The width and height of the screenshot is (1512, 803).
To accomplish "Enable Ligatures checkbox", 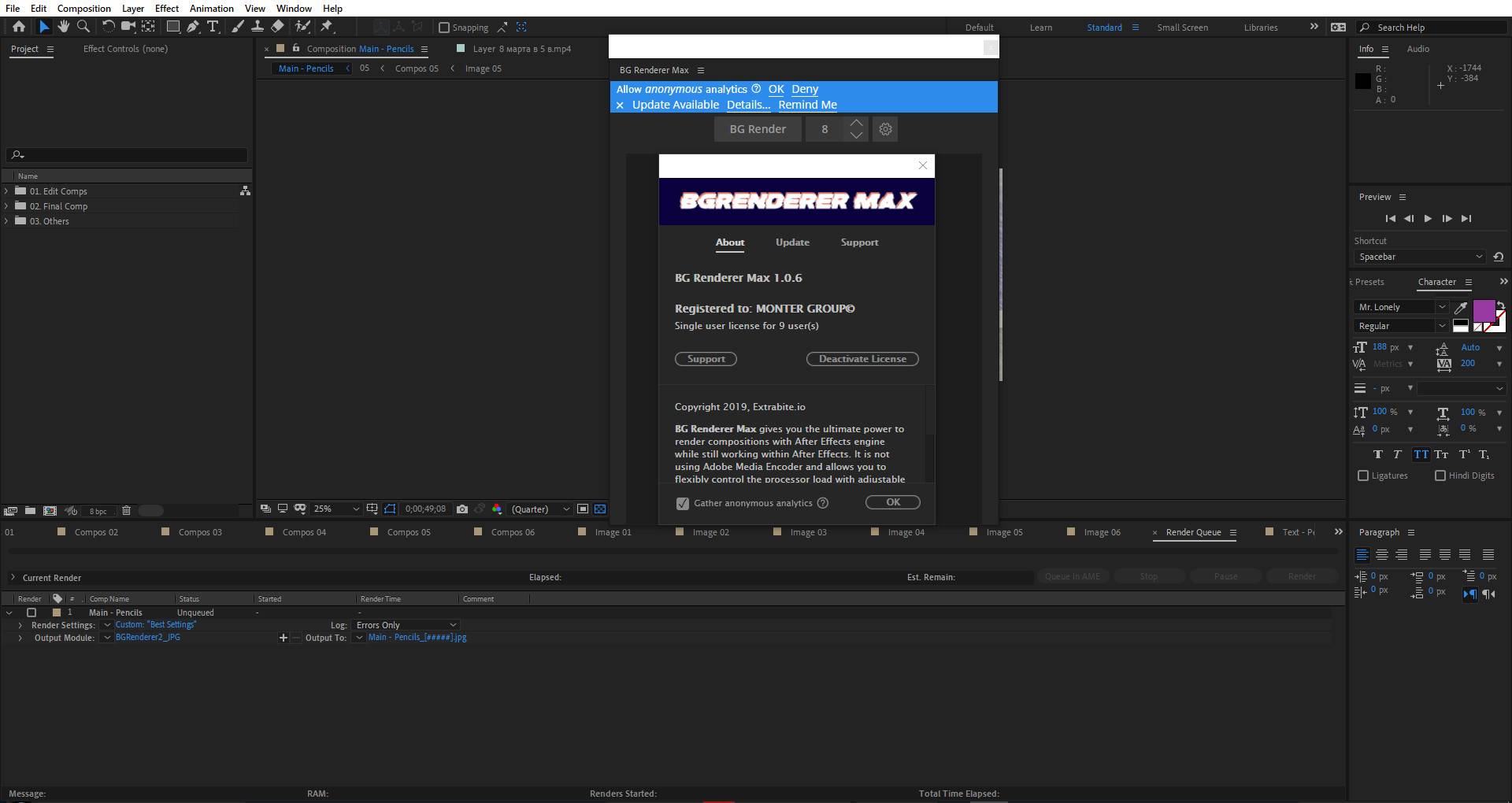I will [x=1363, y=476].
